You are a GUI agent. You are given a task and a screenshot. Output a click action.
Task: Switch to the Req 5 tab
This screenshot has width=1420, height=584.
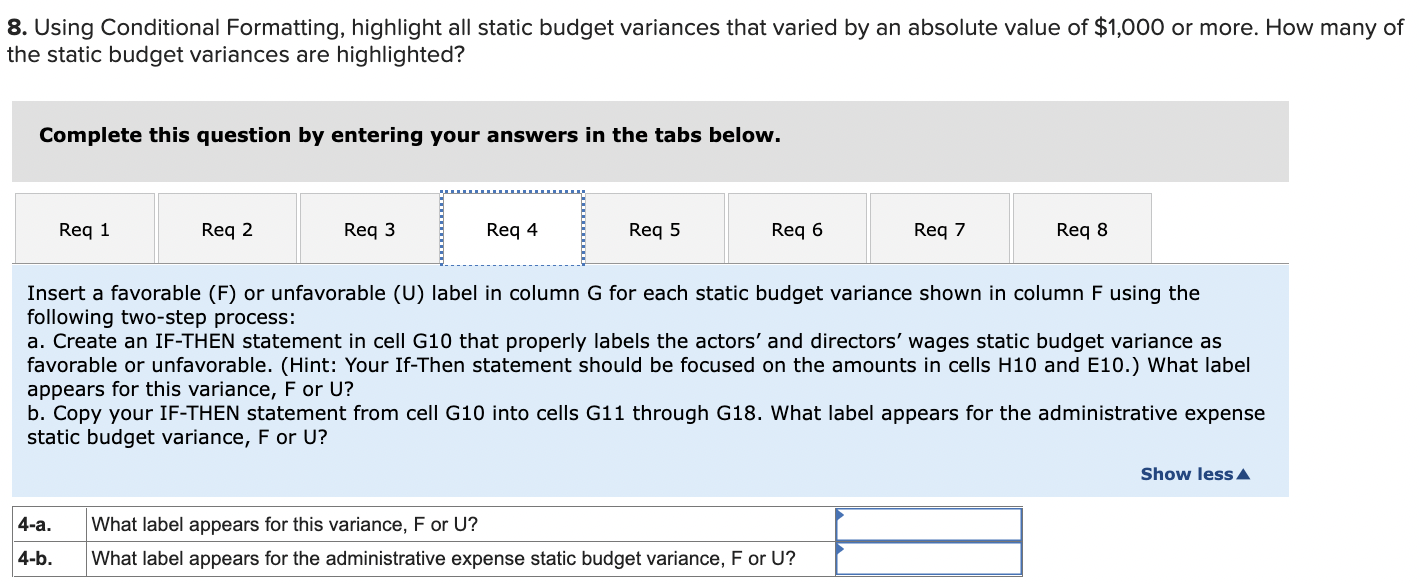(655, 228)
